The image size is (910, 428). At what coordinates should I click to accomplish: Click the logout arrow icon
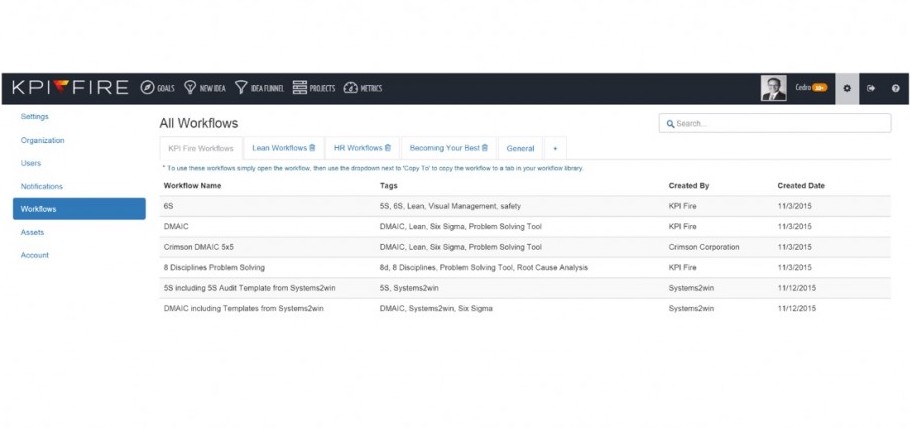871,88
